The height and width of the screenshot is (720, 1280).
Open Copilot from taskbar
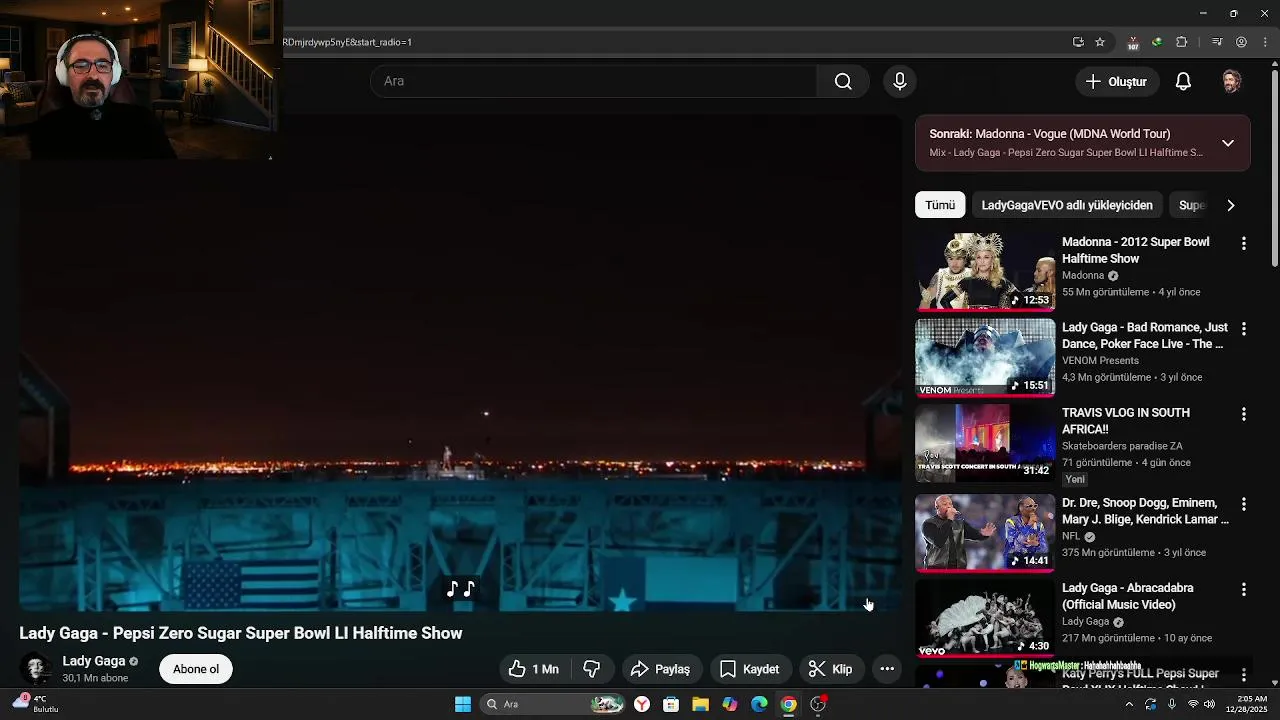point(730,704)
